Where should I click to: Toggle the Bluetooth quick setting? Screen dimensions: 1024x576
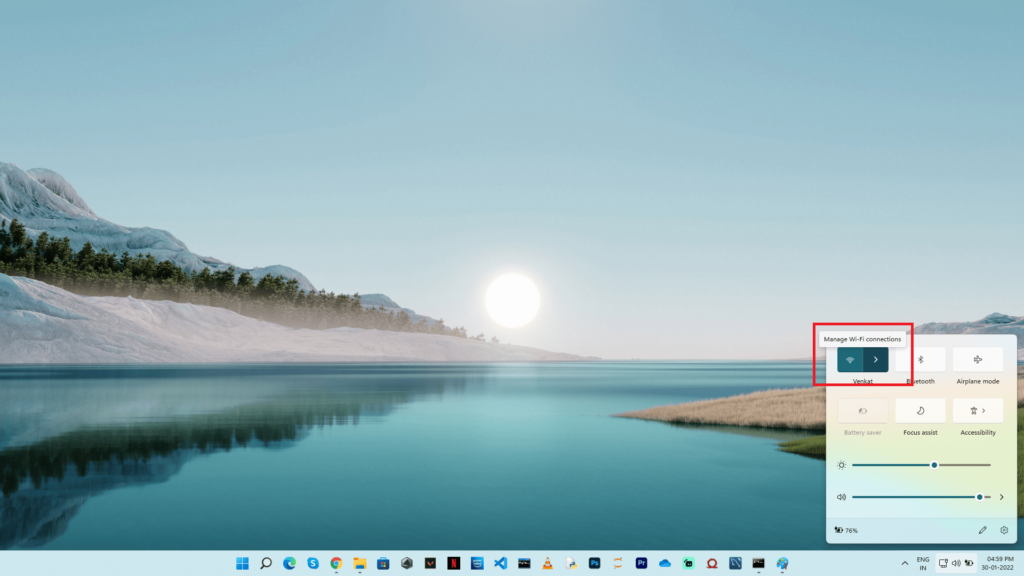tap(920, 359)
